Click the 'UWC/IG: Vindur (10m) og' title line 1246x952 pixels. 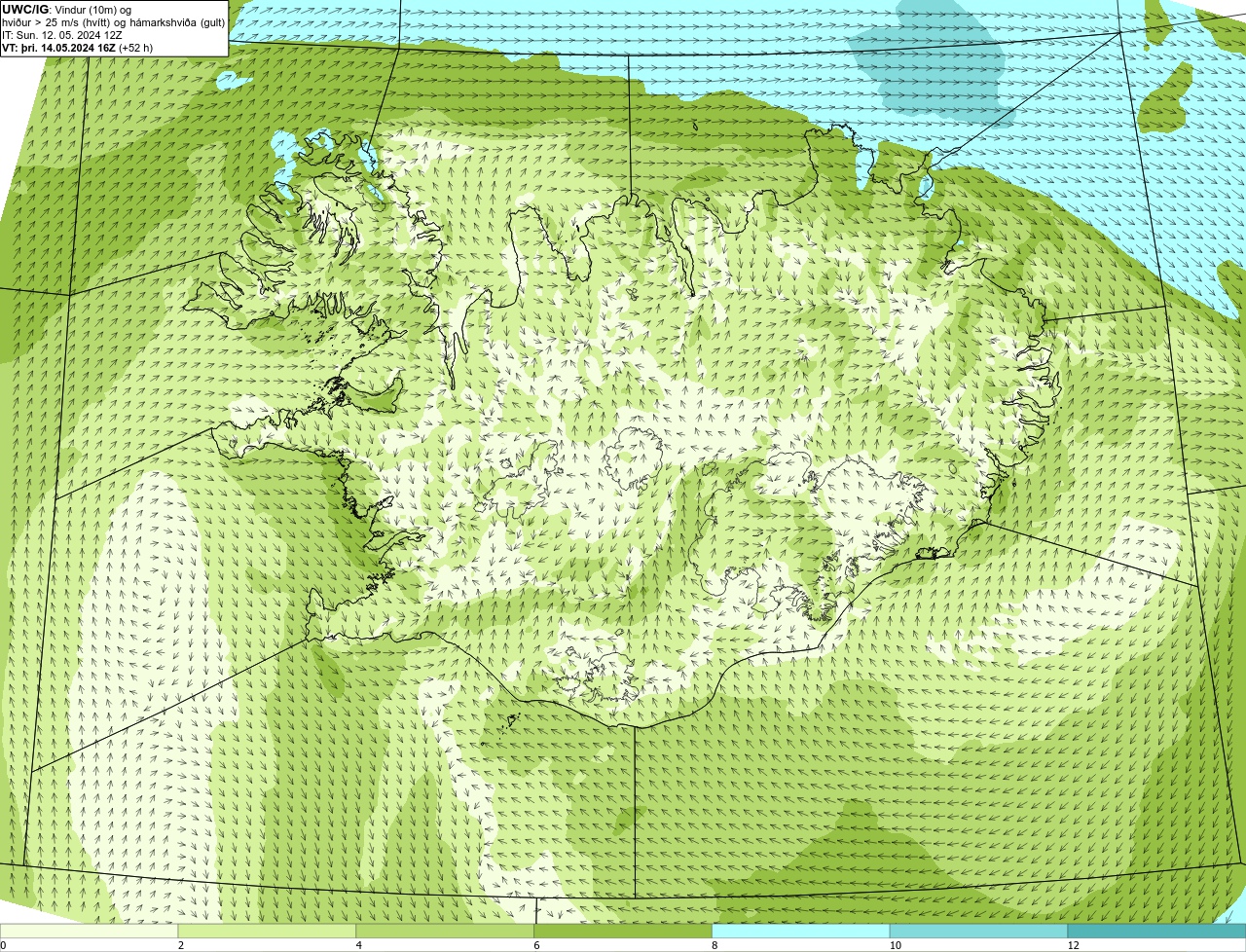click(66, 10)
